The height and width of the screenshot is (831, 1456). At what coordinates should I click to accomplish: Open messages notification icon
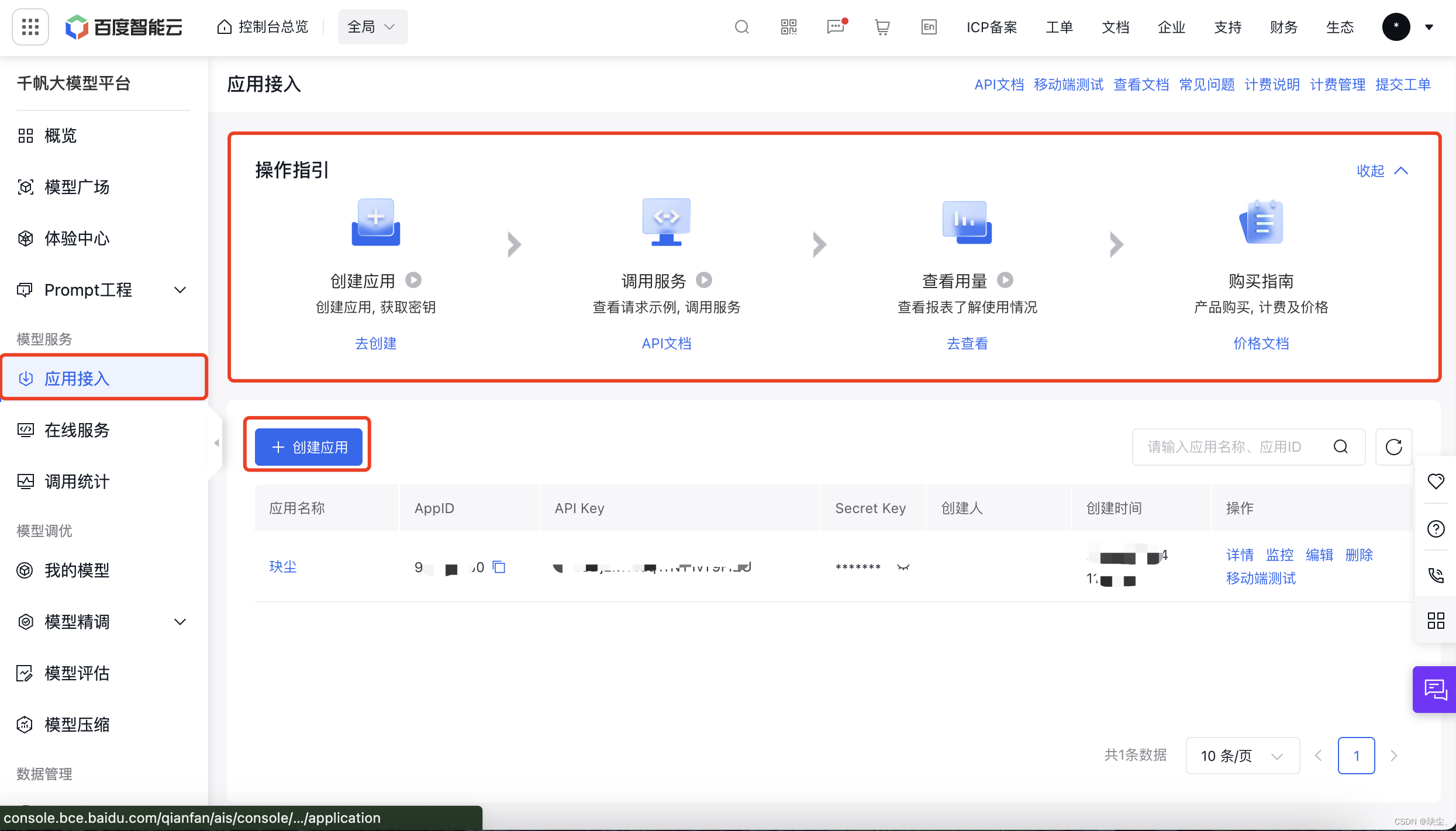(x=836, y=27)
